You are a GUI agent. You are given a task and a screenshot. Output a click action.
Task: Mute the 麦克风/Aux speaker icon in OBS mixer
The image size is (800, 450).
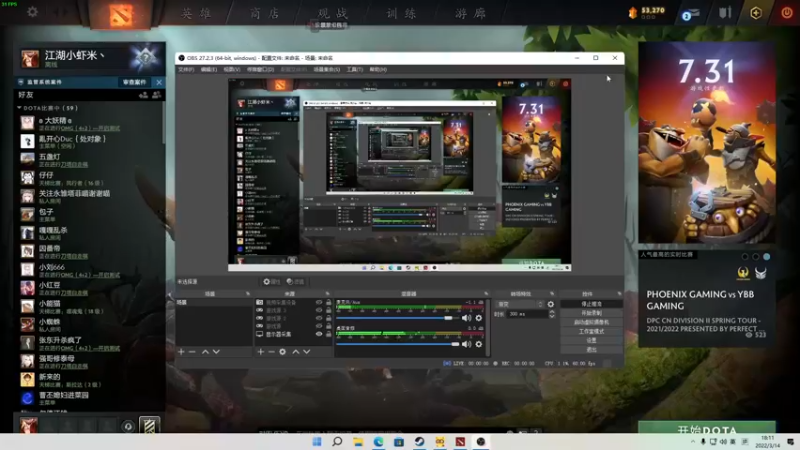[466, 318]
